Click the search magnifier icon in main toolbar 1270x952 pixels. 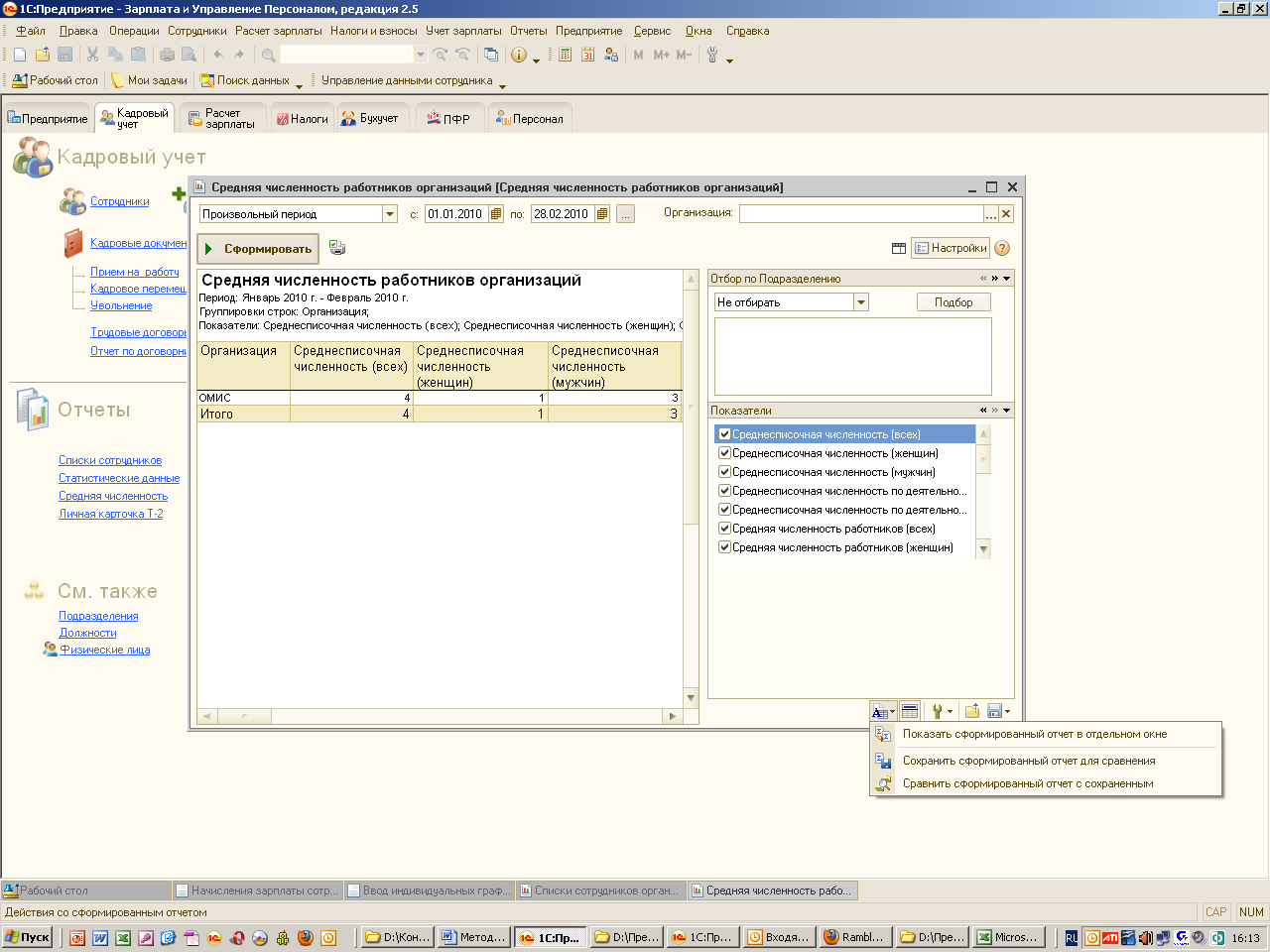(269, 55)
